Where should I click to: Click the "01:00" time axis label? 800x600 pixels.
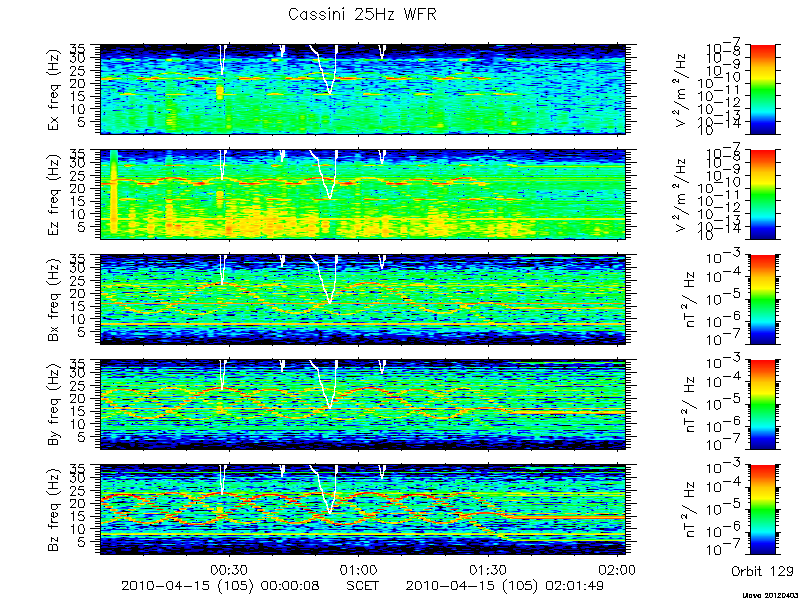pyautogui.click(x=359, y=569)
